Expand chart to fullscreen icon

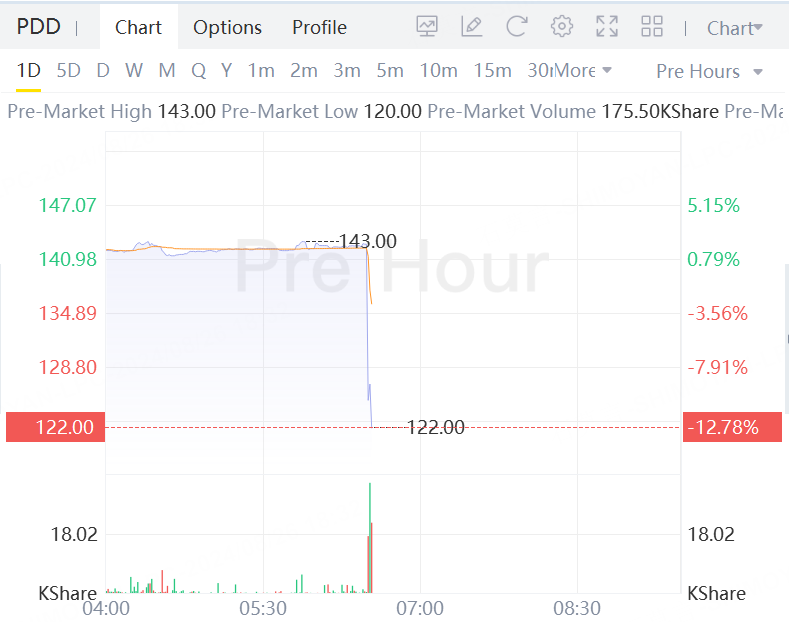[607, 26]
